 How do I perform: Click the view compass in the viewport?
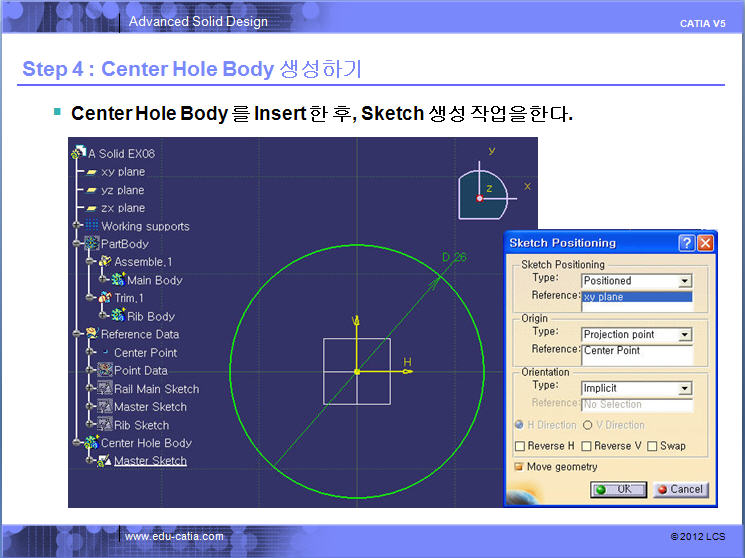tap(485, 193)
